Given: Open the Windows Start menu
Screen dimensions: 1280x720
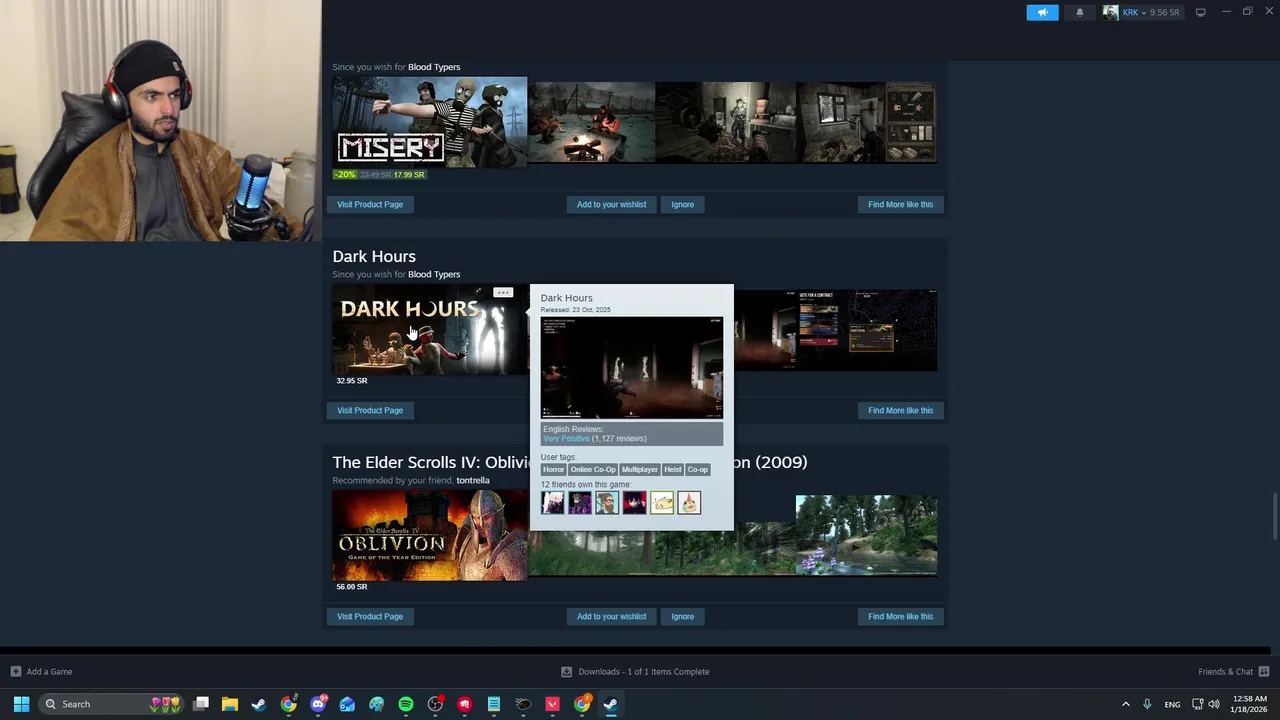Looking at the screenshot, I should click(x=21, y=704).
